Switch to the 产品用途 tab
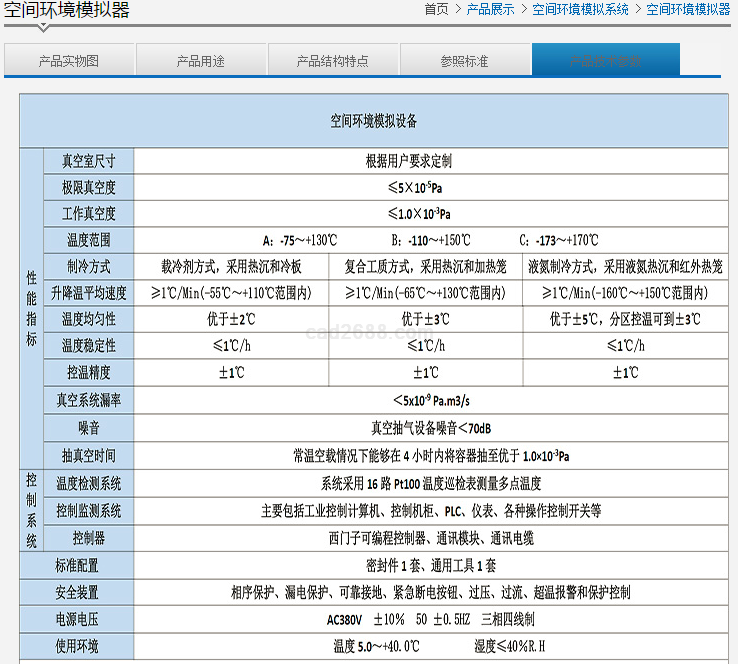This screenshot has width=738, height=664. [x=200, y=60]
